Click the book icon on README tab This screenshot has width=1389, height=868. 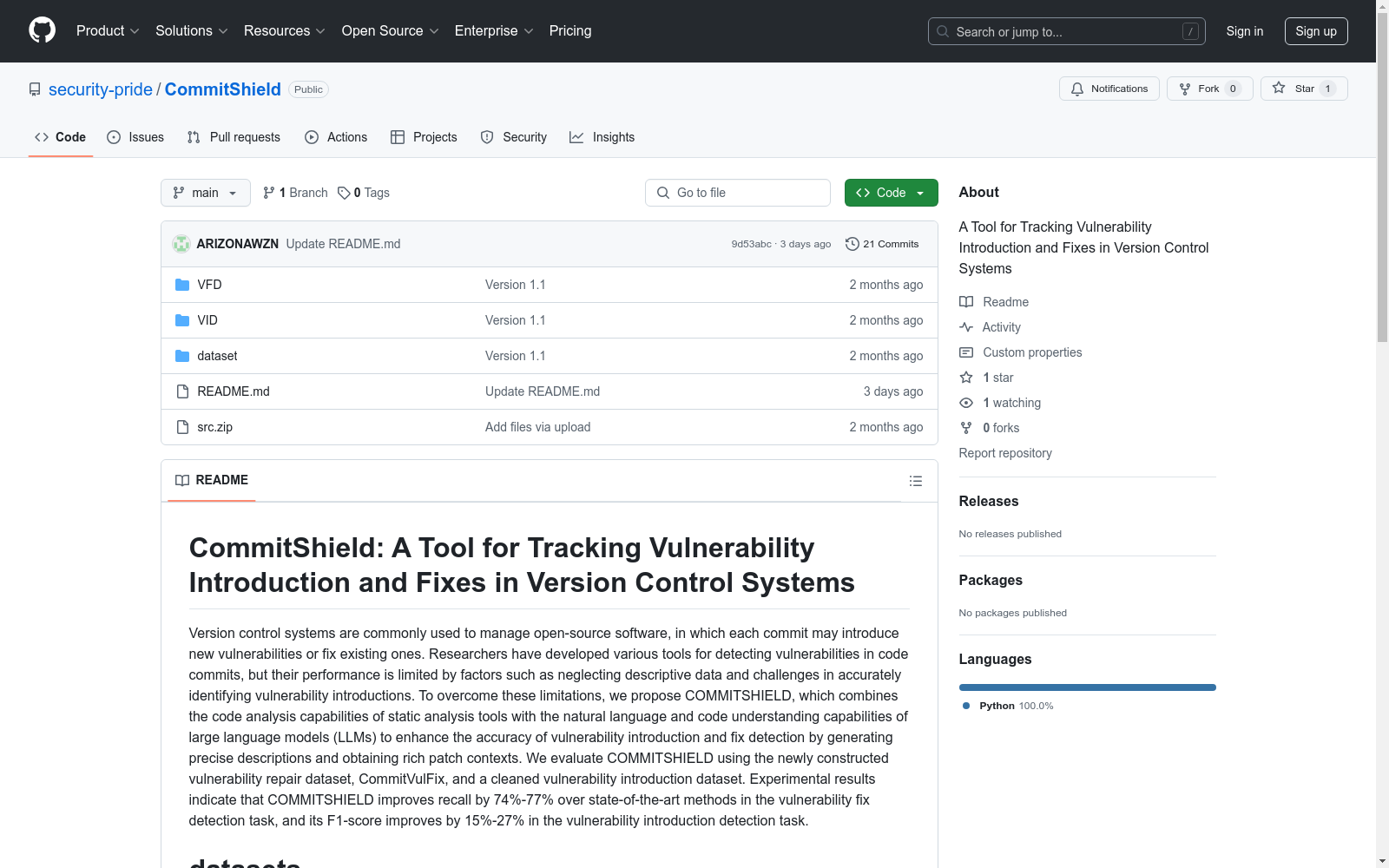click(x=182, y=481)
